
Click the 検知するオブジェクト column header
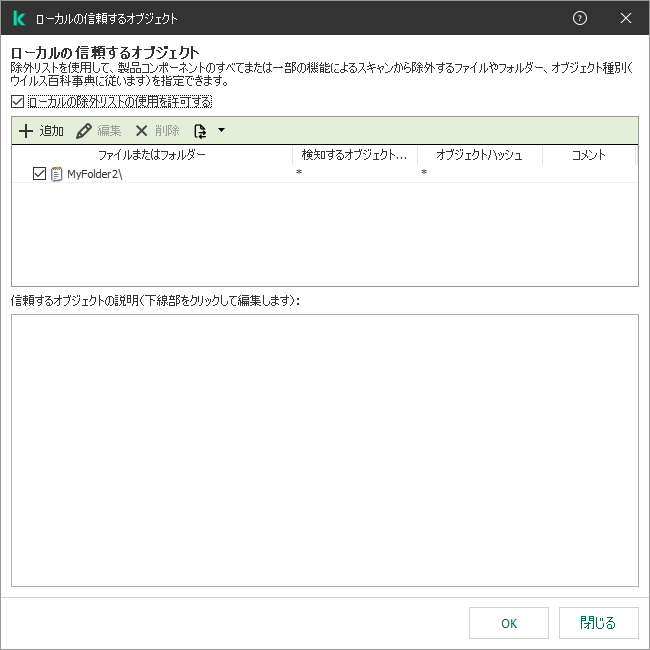(355, 155)
